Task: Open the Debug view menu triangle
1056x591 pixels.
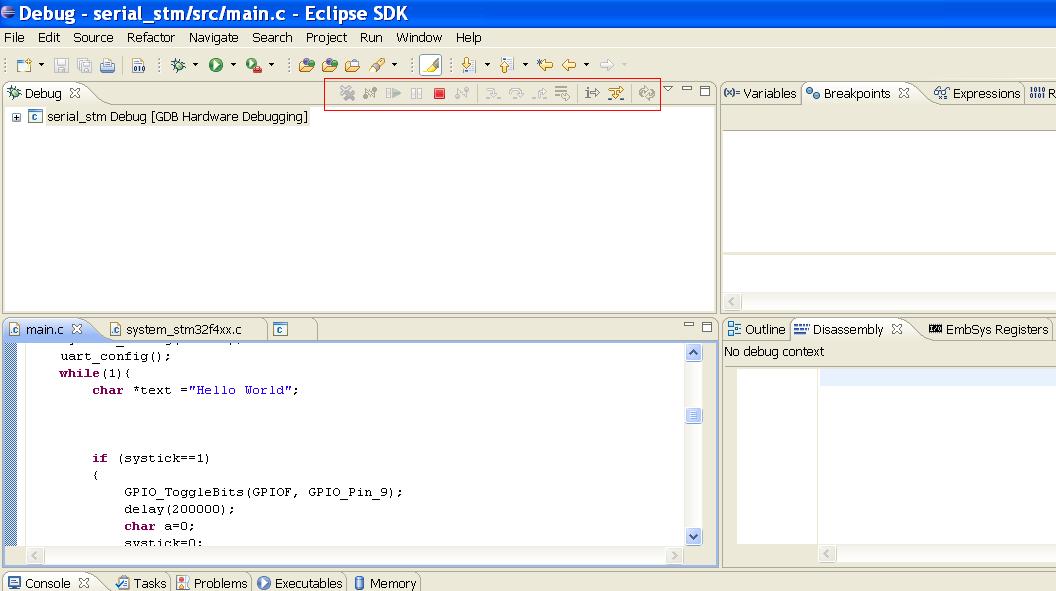Action: tap(668, 89)
